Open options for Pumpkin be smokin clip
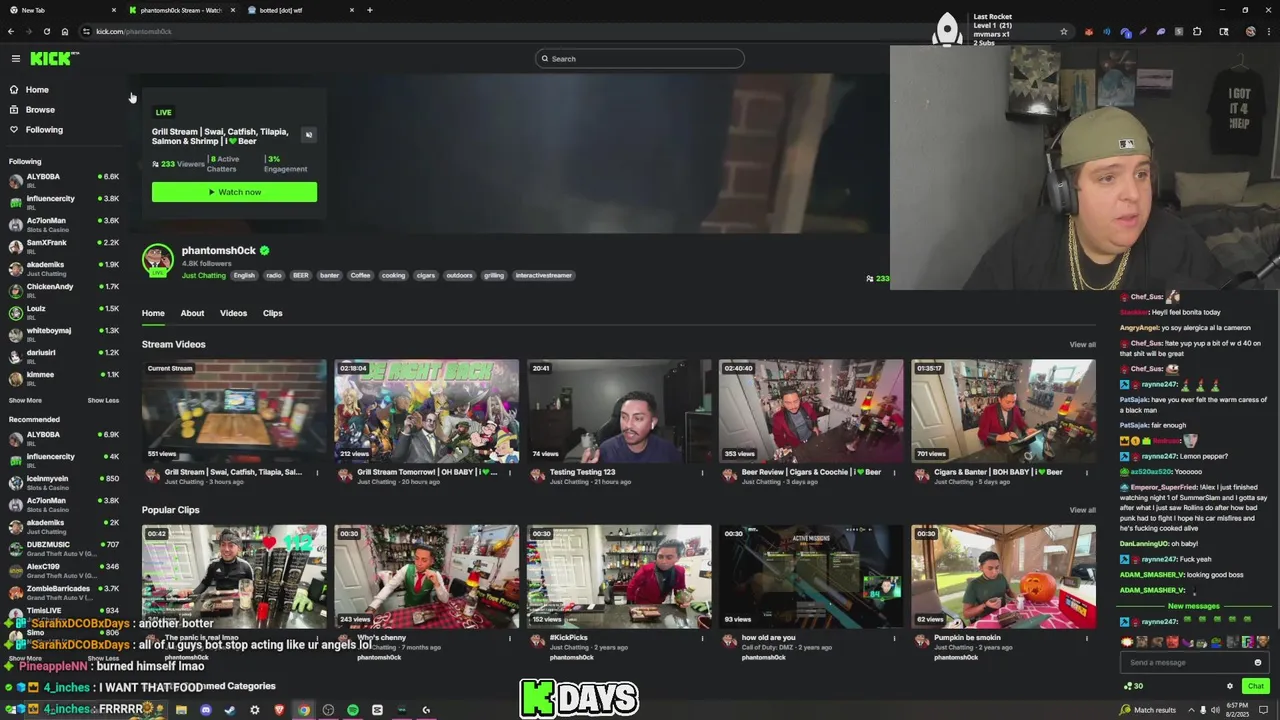This screenshot has width=1280, height=720. [x=1086, y=638]
